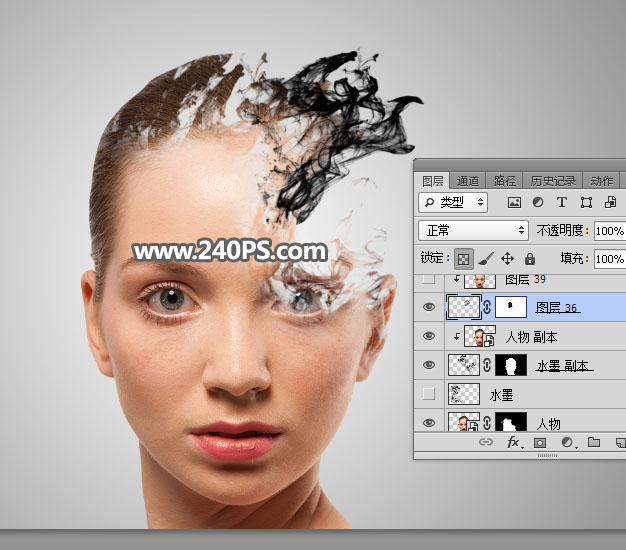This screenshot has width=626, height=550.
Task: Filter layers by pixel image type
Action: click(x=514, y=202)
